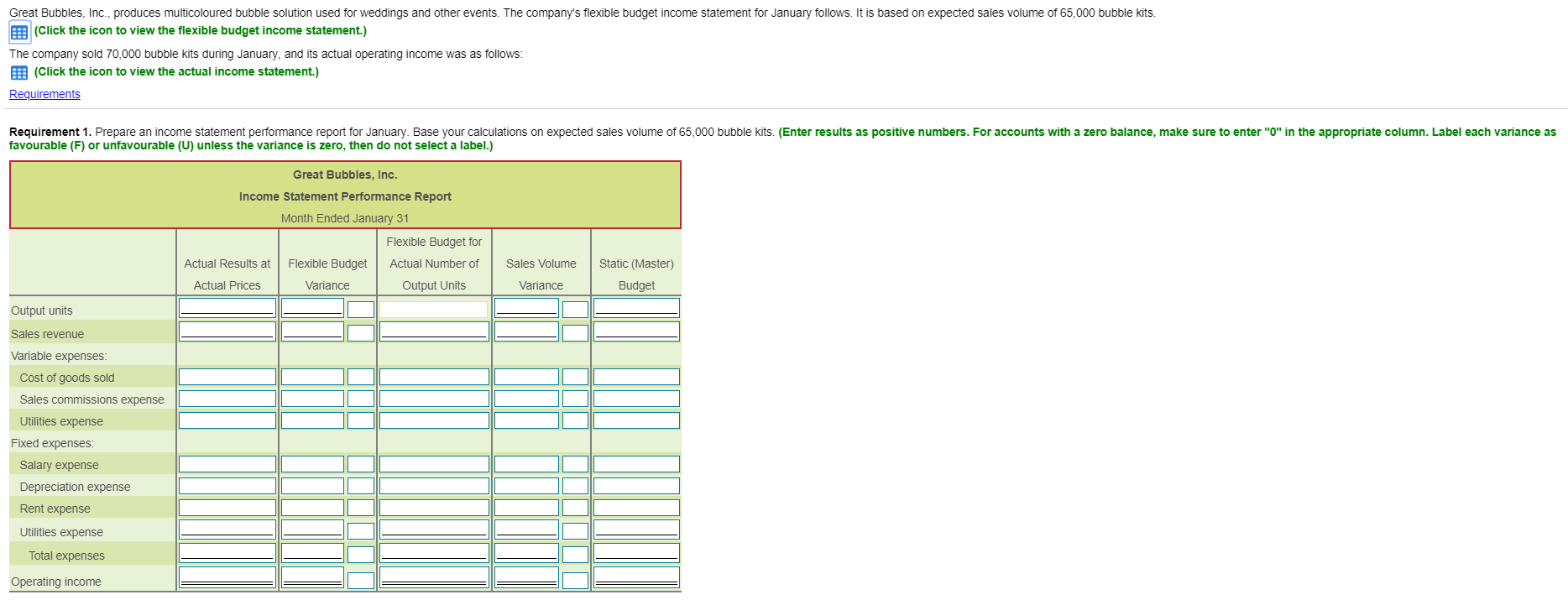1568x600 pixels.
Task: Click fixed Utilities expense Actual Results field
Action: (227, 530)
